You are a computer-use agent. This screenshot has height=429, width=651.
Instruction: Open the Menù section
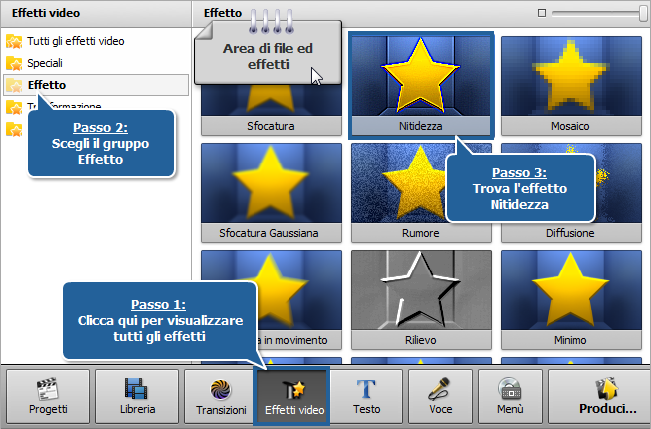(510, 396)
